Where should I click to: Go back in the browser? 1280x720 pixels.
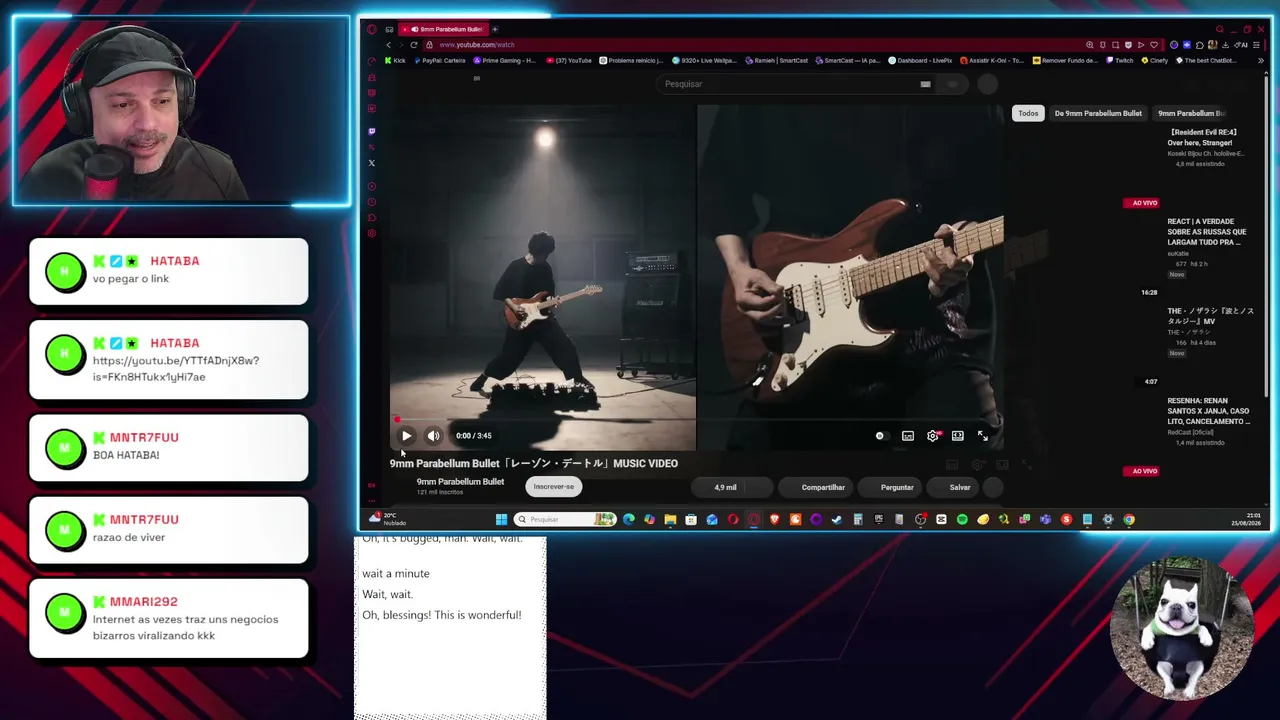(389, 45)
